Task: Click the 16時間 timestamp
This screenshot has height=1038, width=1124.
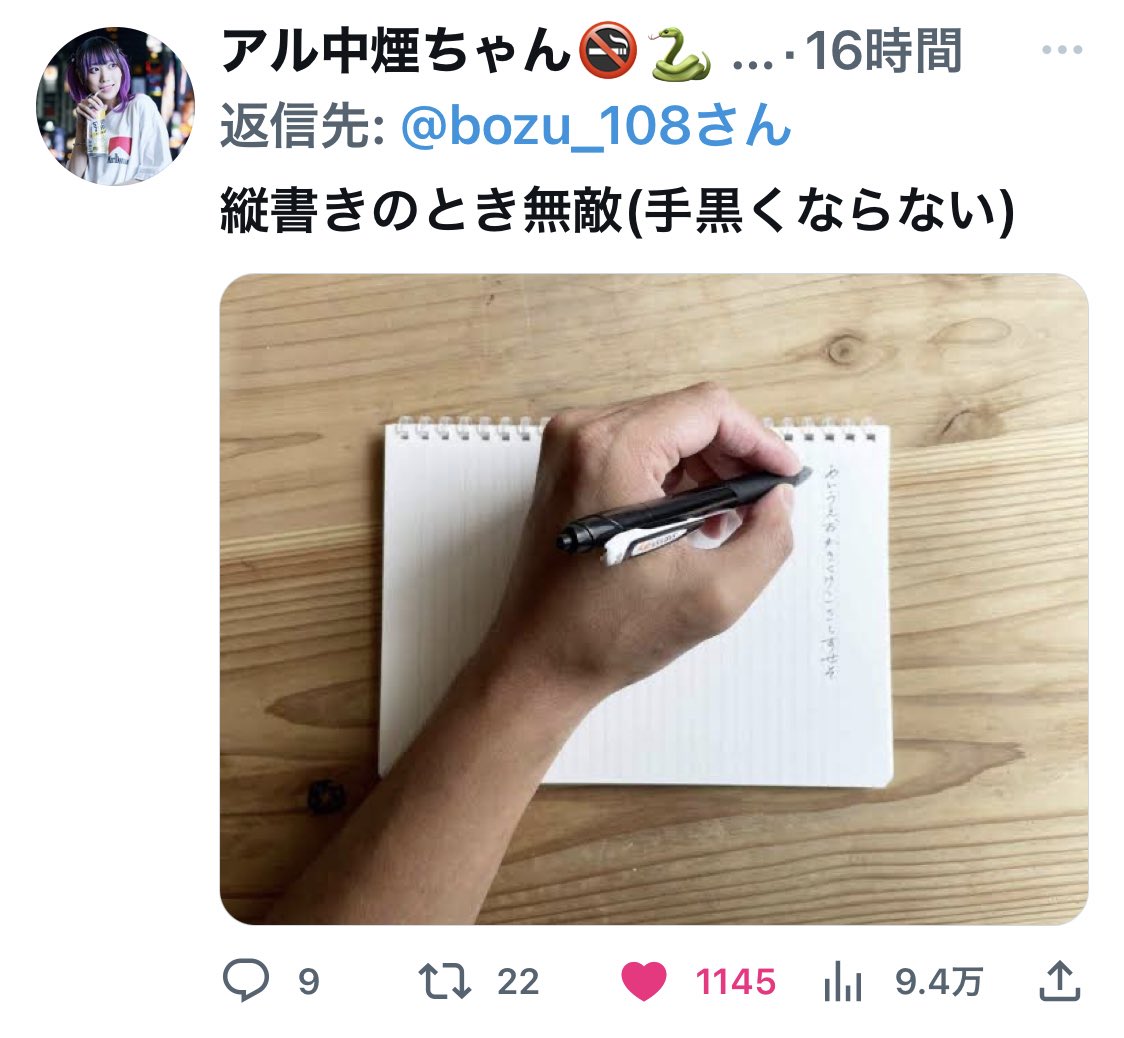Action: [882, 51]
